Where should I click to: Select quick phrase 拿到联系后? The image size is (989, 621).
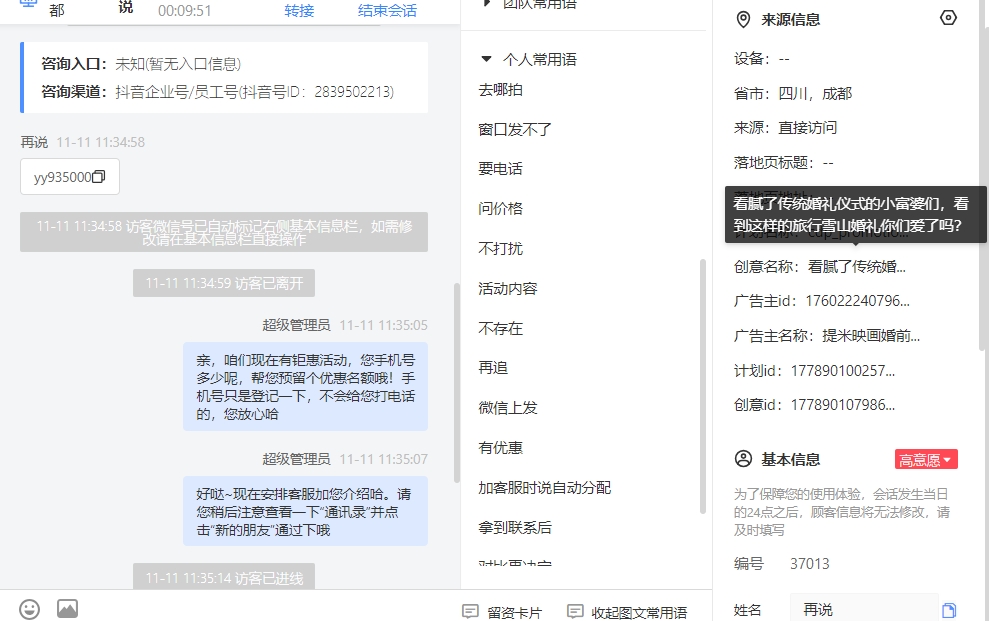coord(515,528)
